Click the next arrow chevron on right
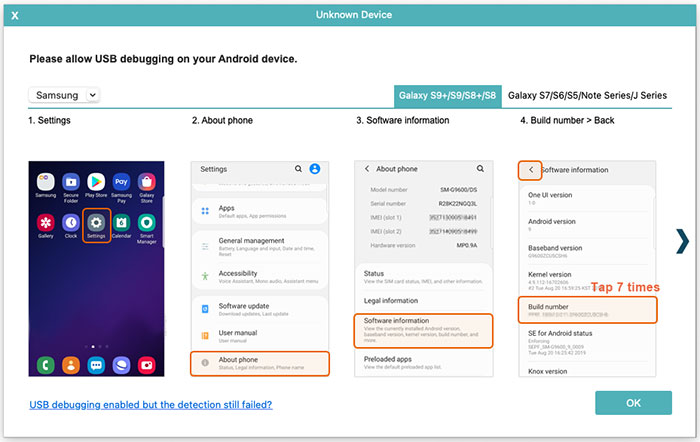The height and width of the screenshot is (442, 700). (x=682, y=241)
